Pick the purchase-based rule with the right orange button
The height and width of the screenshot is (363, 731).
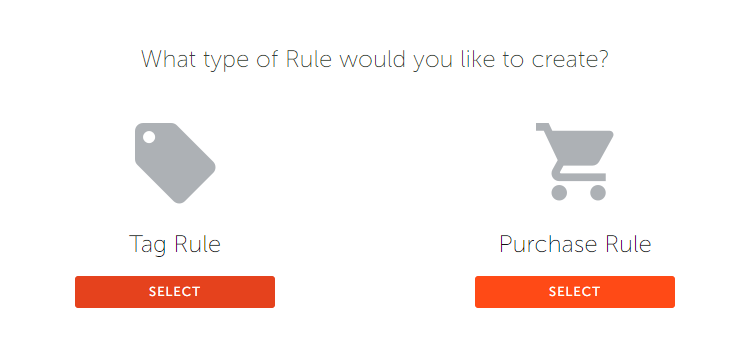(575, 292)
